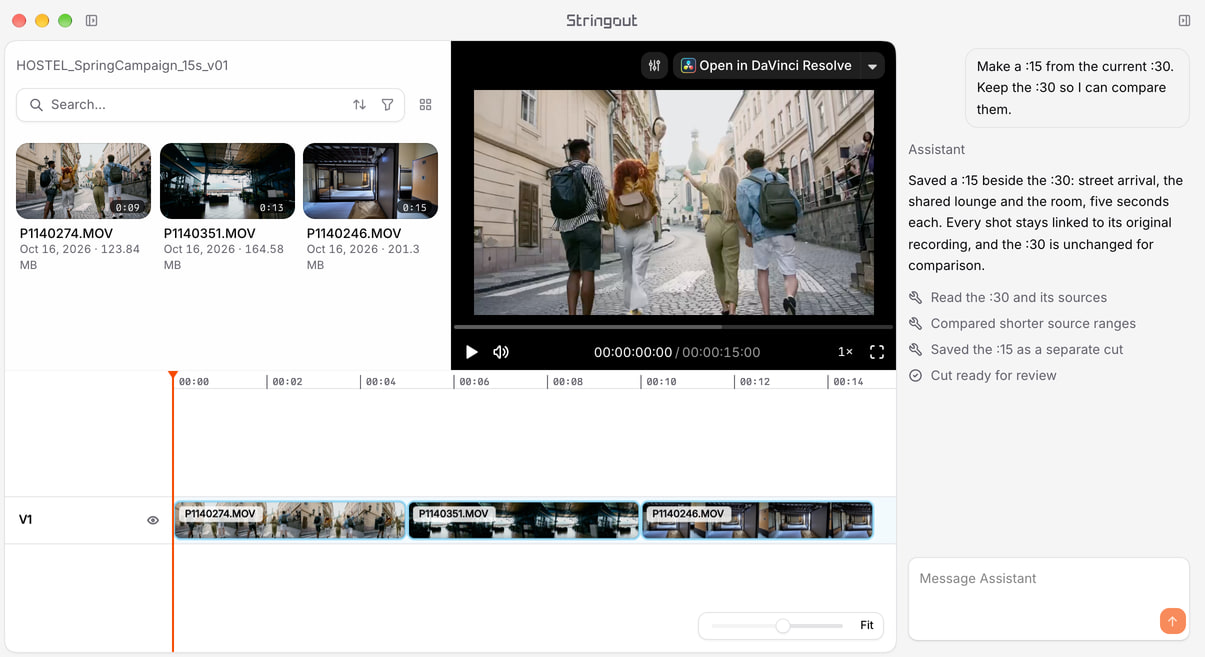
Task: Click the P1140246.MOV file name label
Action: click(x=354, y=234)
